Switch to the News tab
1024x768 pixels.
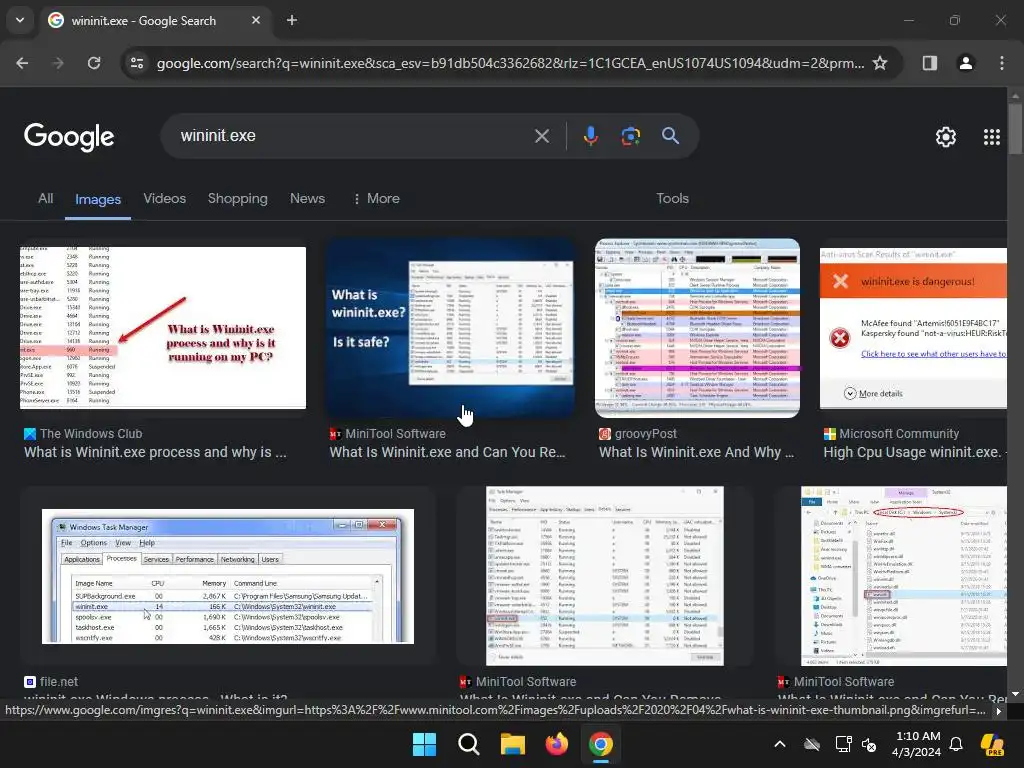pyautogui.click(x=307, y=199)
